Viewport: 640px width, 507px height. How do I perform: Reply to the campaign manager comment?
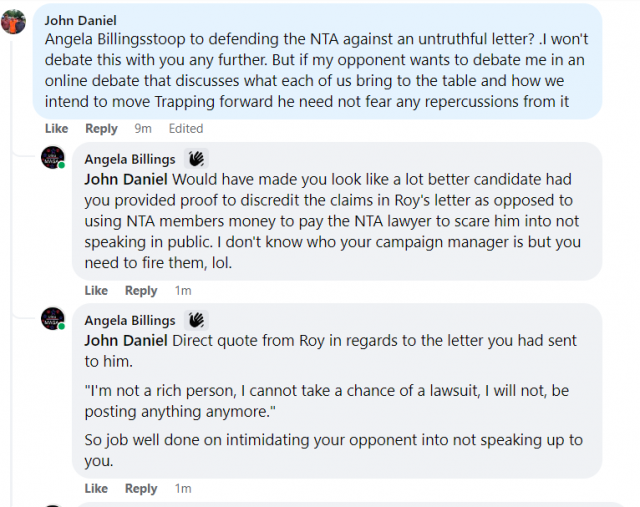(141, 290)
